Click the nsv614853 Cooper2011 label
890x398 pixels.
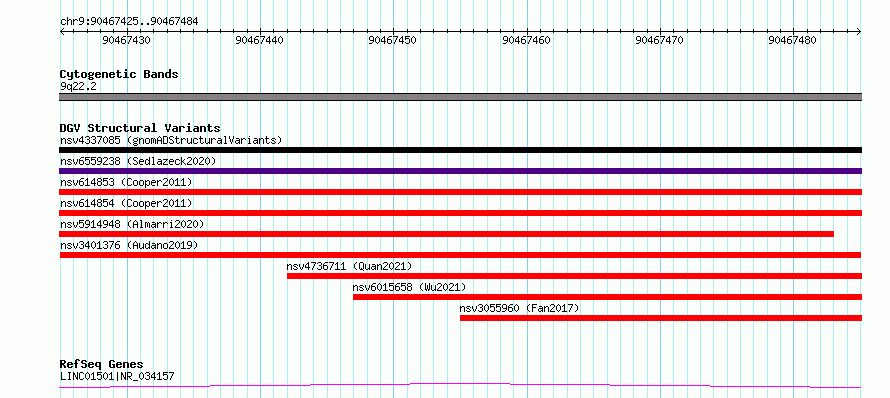[126, 182]
